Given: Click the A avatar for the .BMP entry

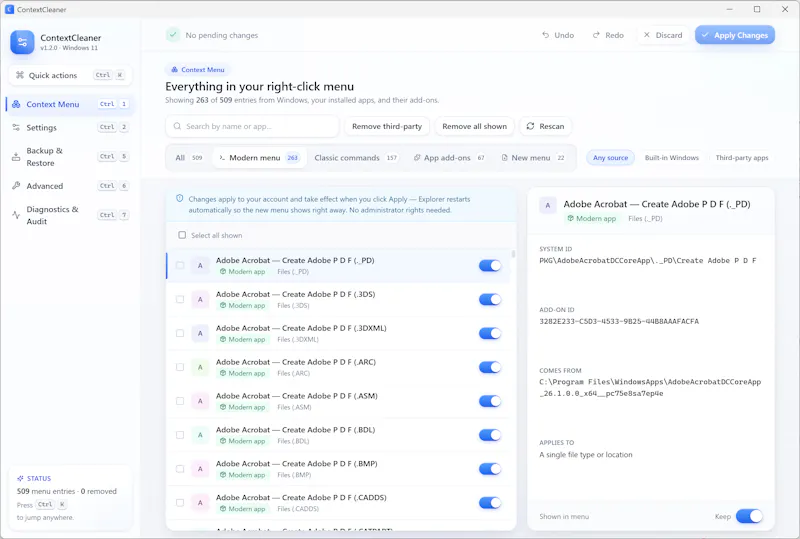Looking at the screenshot, I should pos(200,469).
